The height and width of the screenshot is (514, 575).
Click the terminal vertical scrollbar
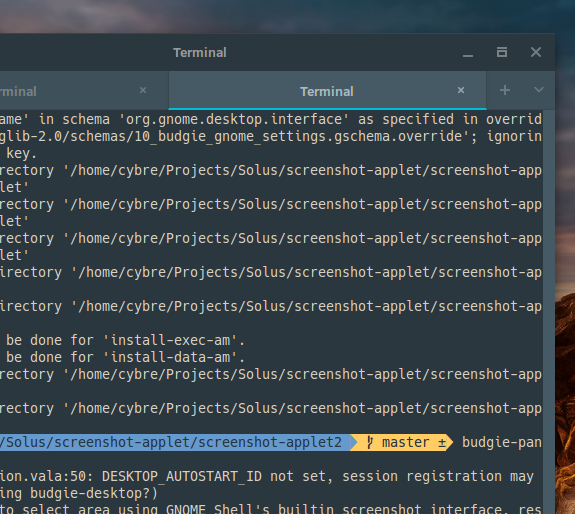point(549,312)
